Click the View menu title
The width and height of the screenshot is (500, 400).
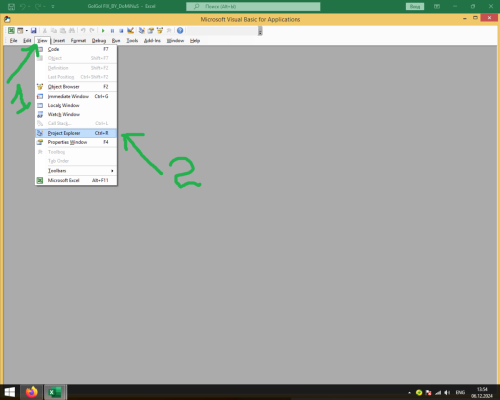[x=42, y=41]
